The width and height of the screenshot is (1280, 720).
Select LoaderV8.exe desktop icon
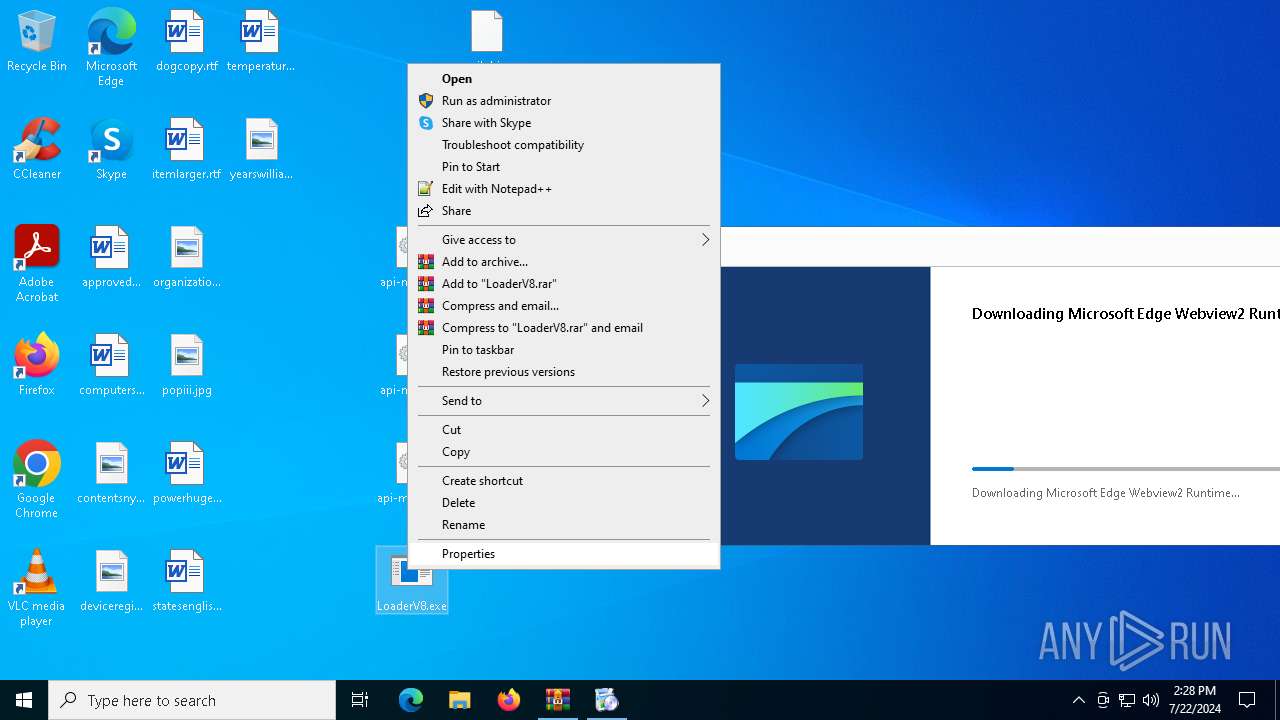point(412,581)
